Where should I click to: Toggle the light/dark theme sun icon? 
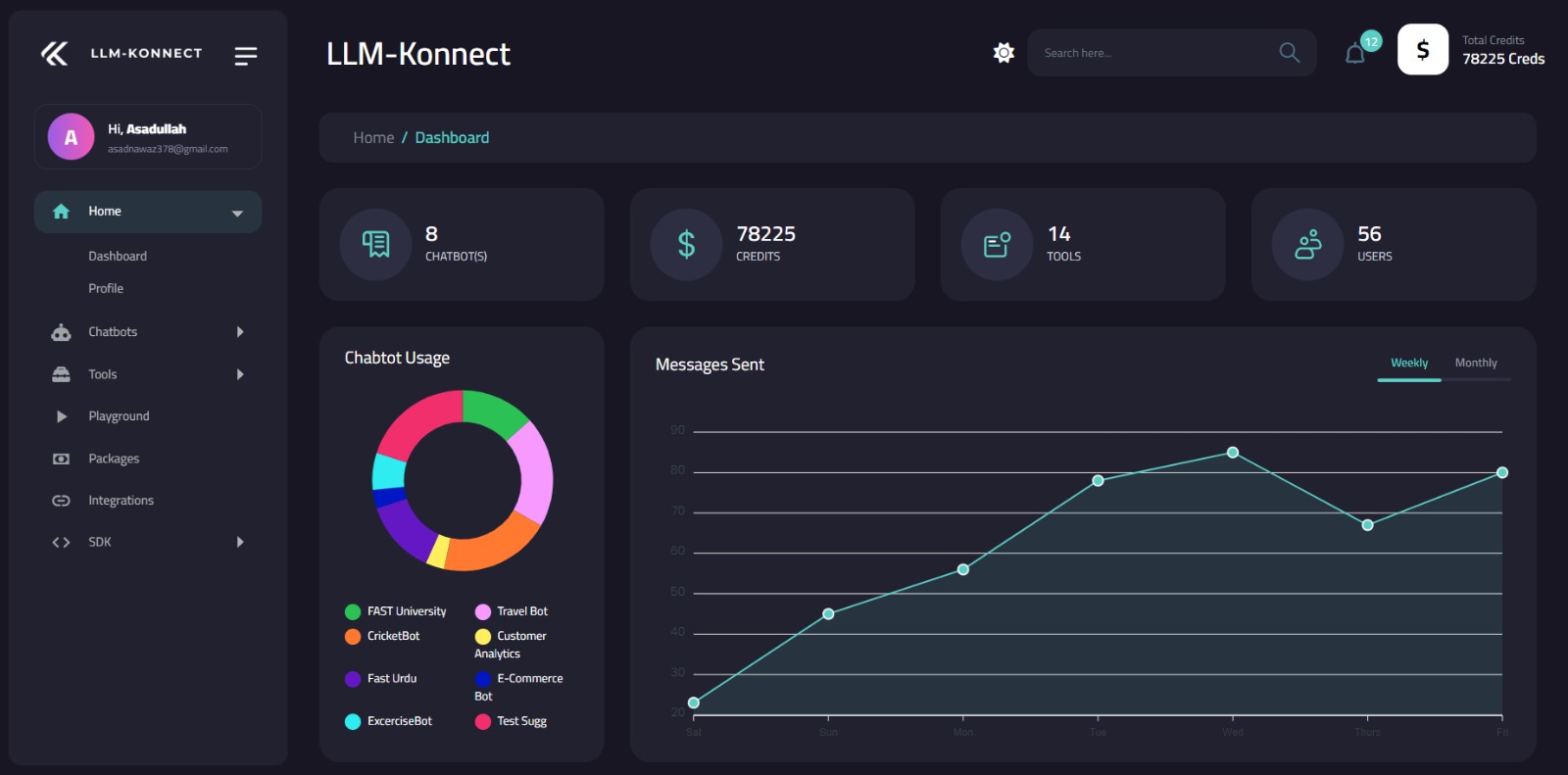tap(1004, 53)
